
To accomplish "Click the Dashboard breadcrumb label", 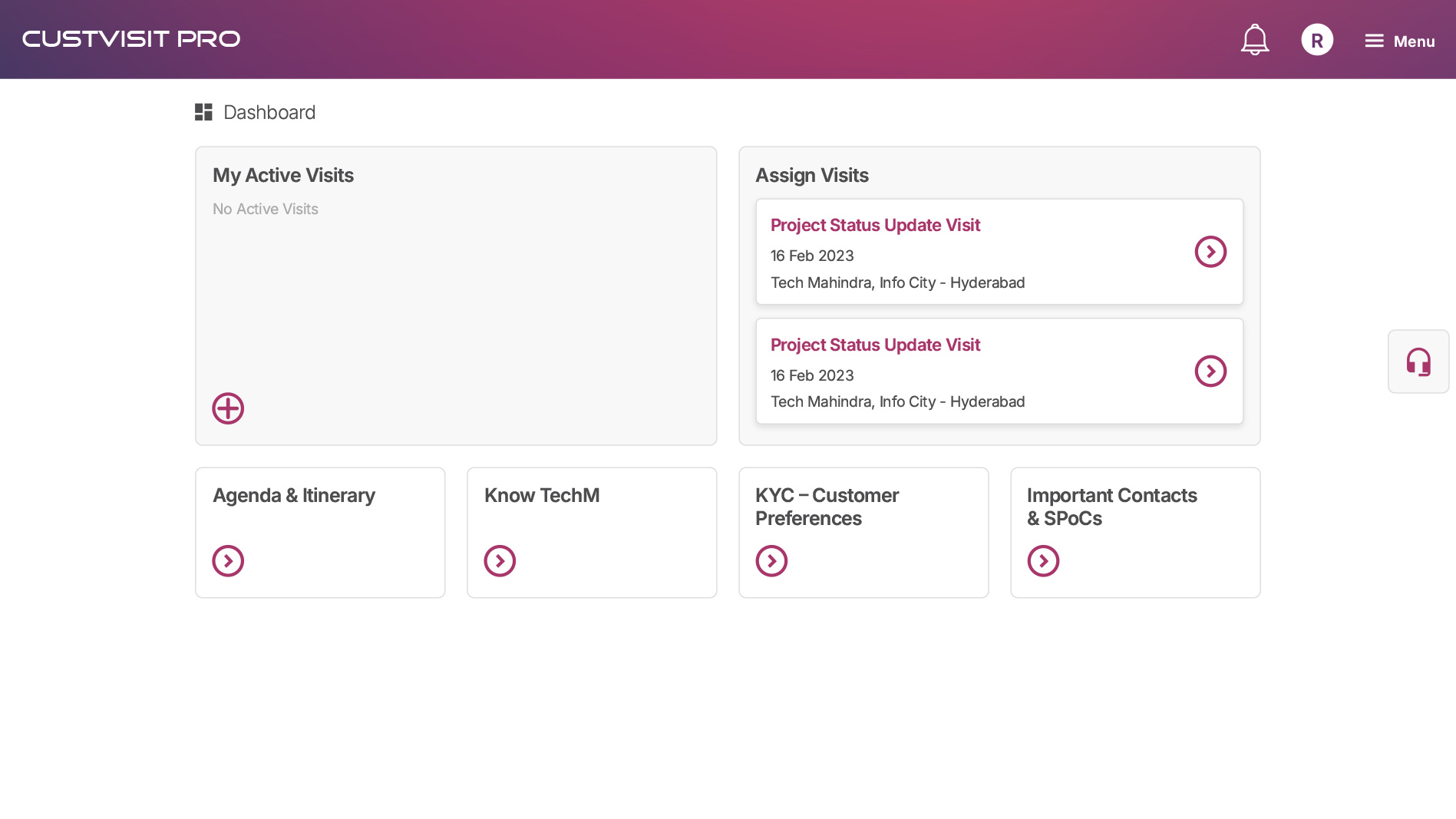I will pos(269,113).
